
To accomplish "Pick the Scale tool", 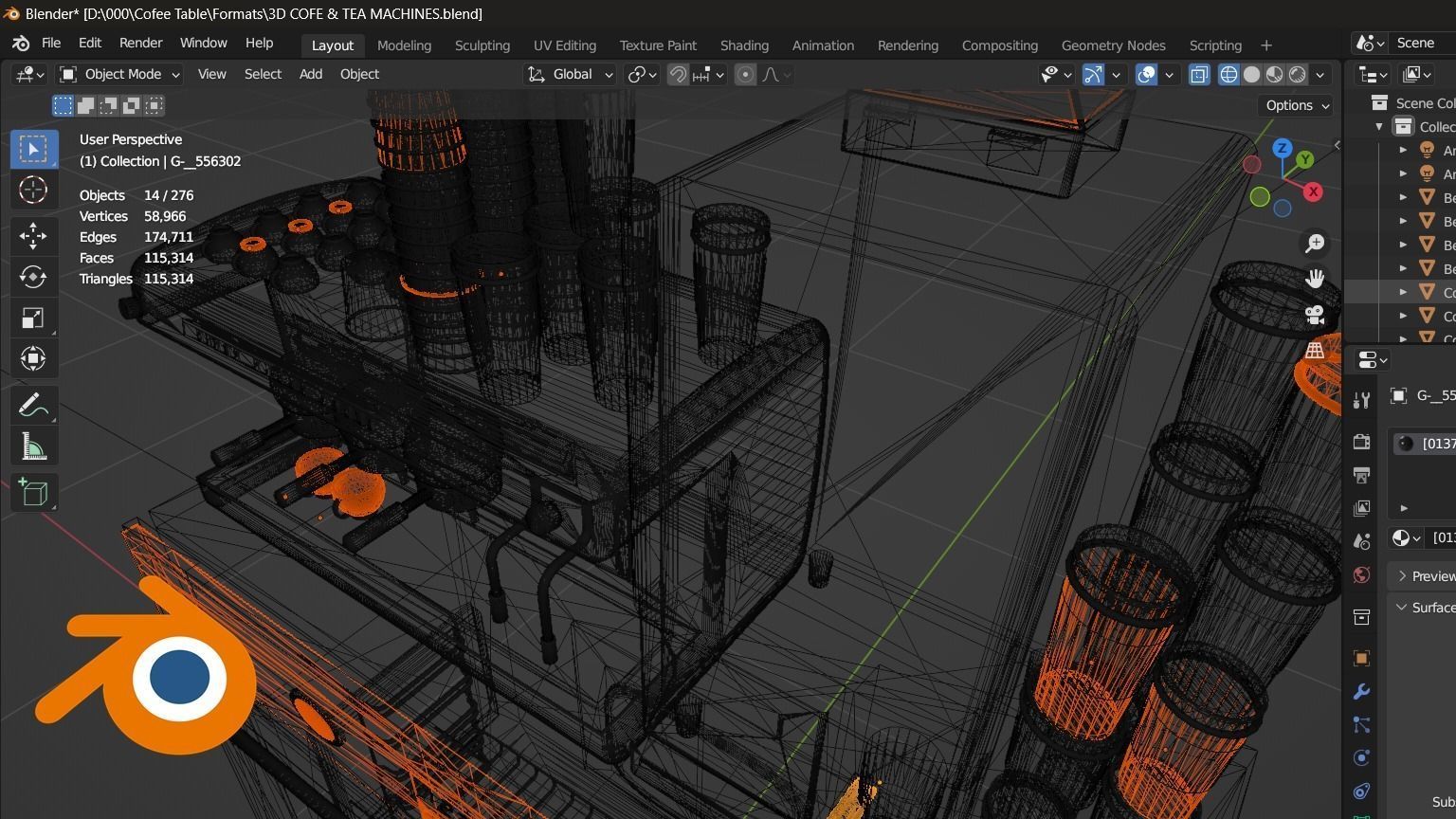I will (x=33, y=318).
